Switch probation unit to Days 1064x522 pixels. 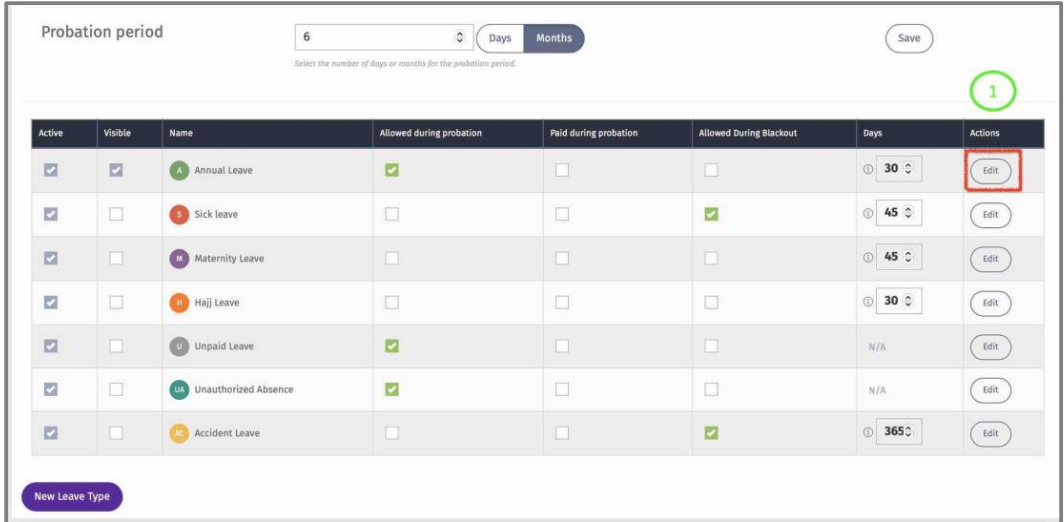(500, 39)
